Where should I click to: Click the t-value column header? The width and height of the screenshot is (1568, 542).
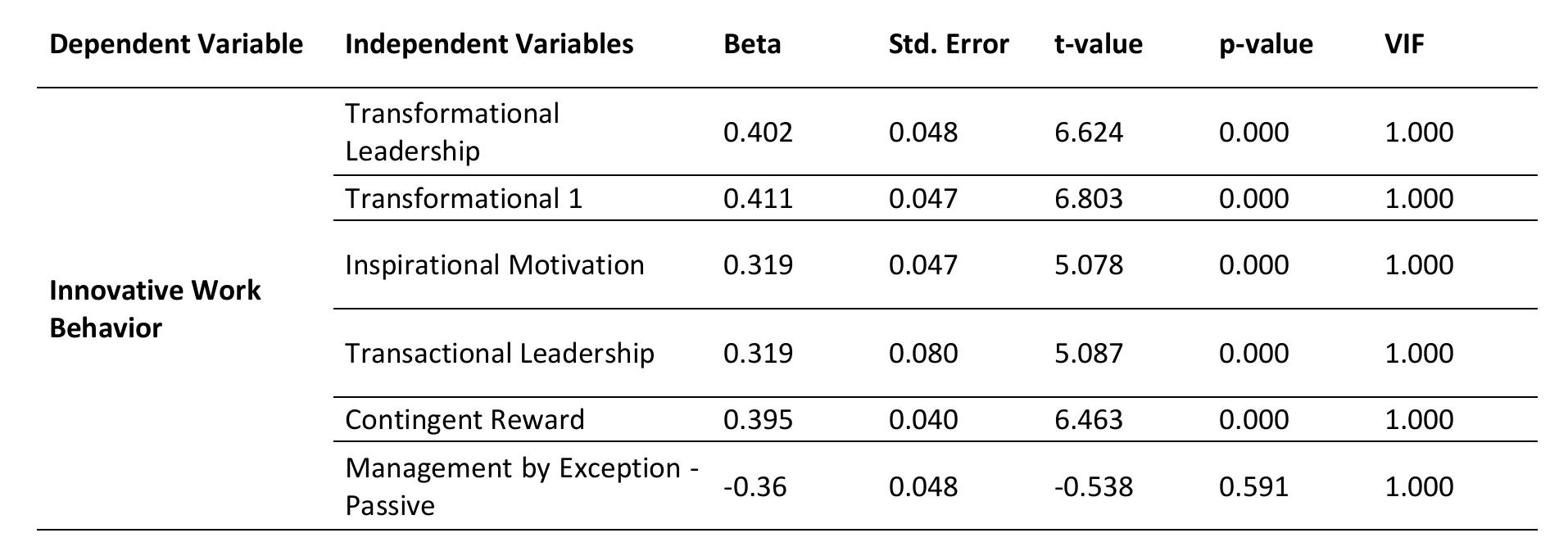point(1098,43)
